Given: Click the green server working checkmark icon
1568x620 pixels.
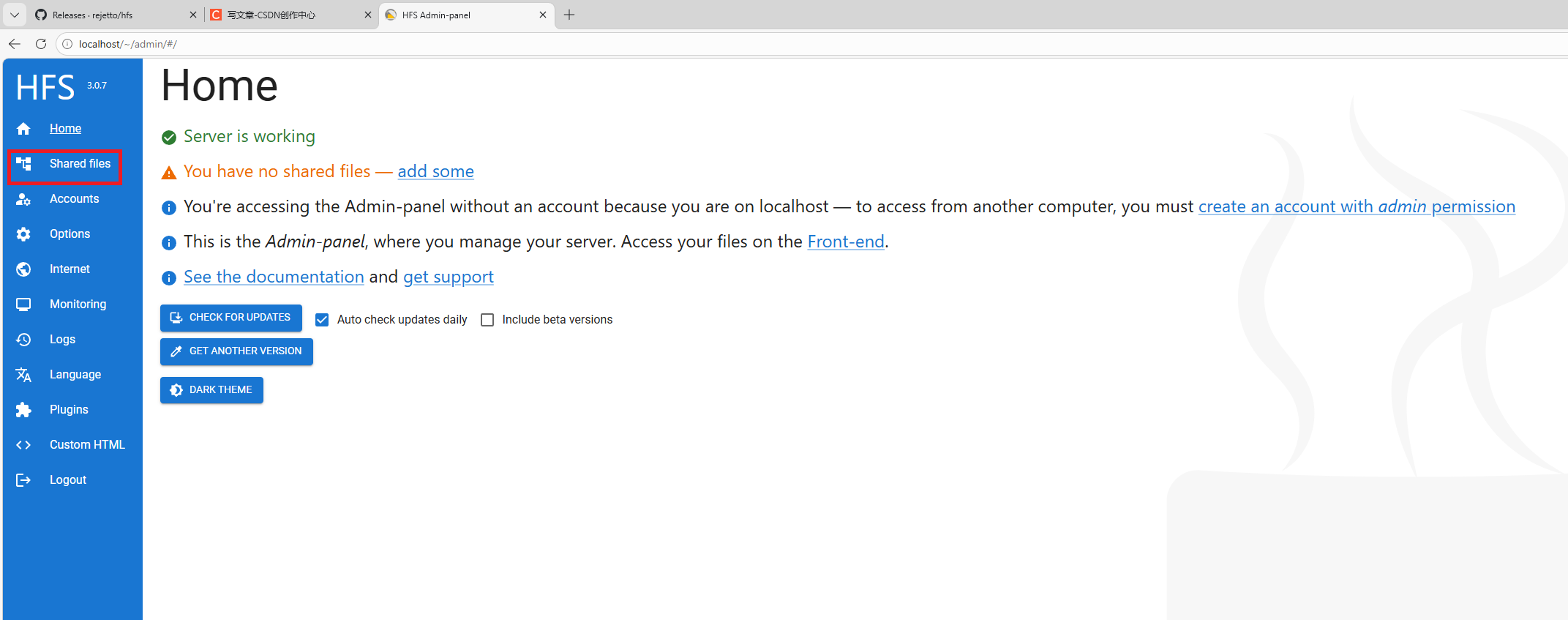Looking at the screenshot, I should coord(169,138).
